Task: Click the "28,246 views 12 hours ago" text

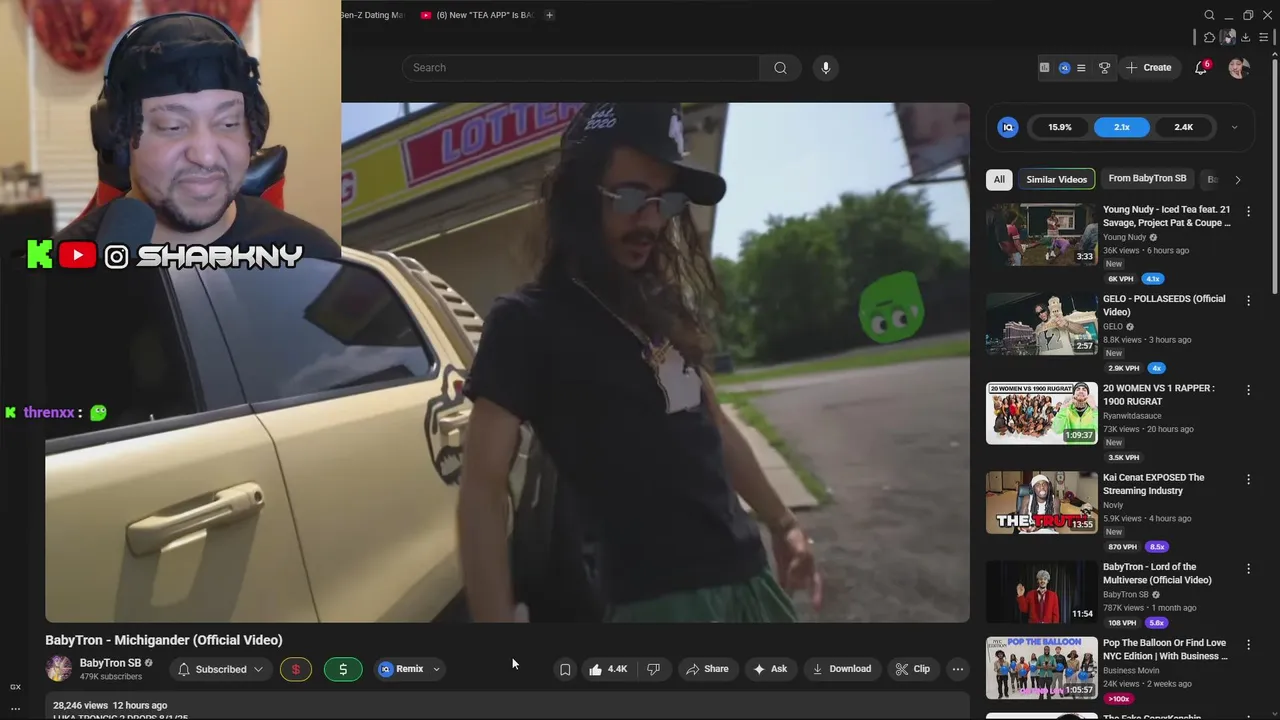Action: click(110, 705)
